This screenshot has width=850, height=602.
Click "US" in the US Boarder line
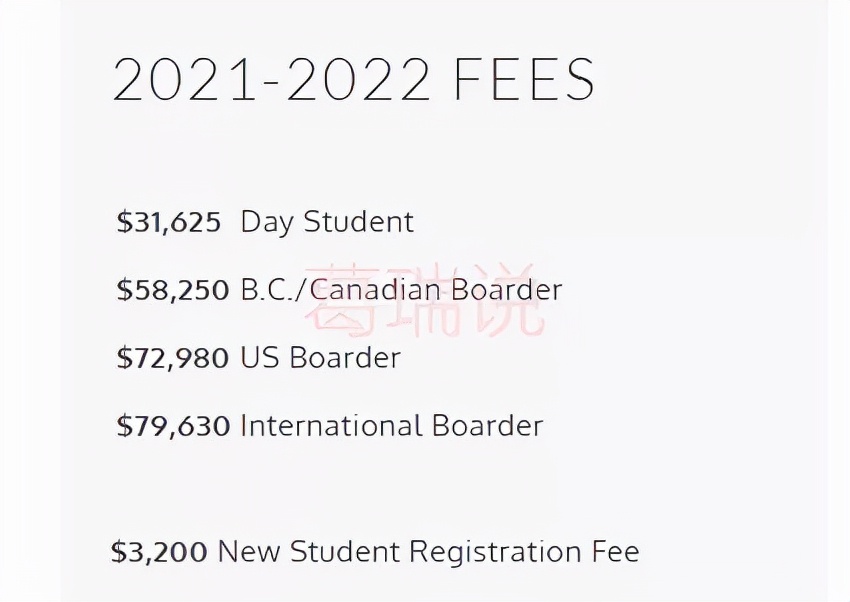[256, 358]
